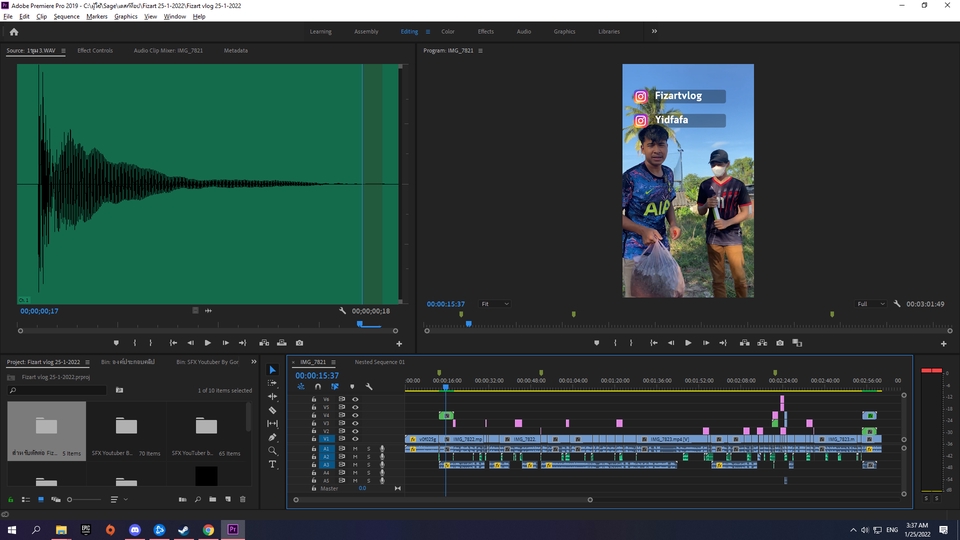
Task: Open the Effect Controls panel tab
Action: click(x=95, y=50)
